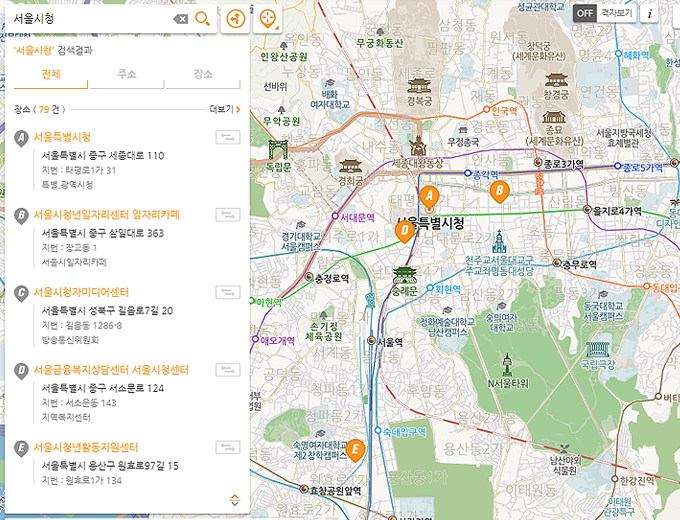Open the 더보기 link for places
The height and width of the screenshot is (520, 680).
coord(225,109)
